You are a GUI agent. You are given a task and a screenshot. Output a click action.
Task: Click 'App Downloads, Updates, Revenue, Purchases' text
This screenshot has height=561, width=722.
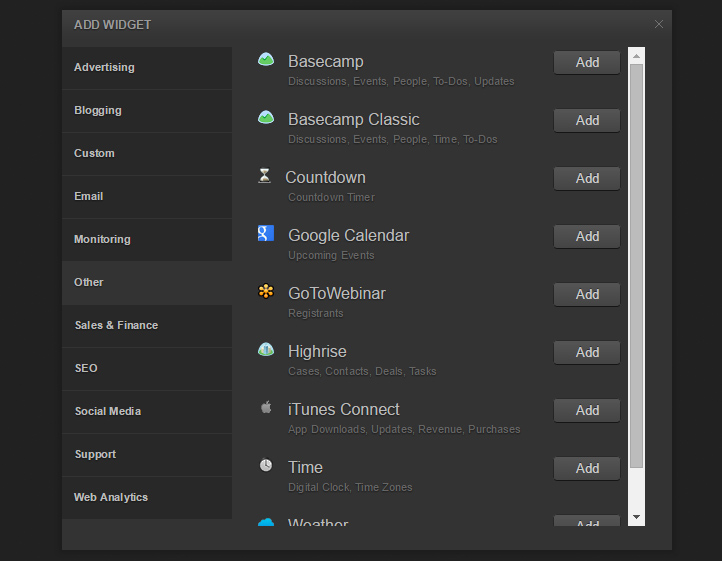pos(404,429)
